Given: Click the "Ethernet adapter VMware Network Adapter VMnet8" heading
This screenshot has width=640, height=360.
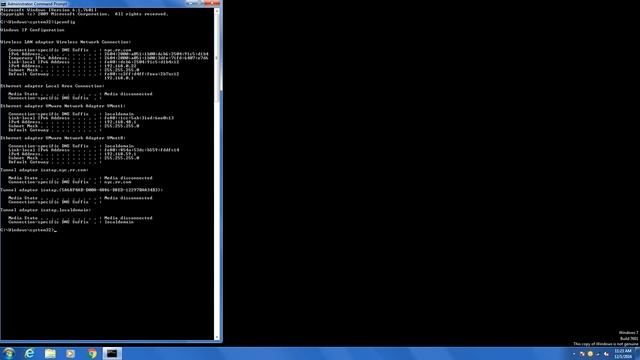Looking at the screenshot, I should [63, 138].
